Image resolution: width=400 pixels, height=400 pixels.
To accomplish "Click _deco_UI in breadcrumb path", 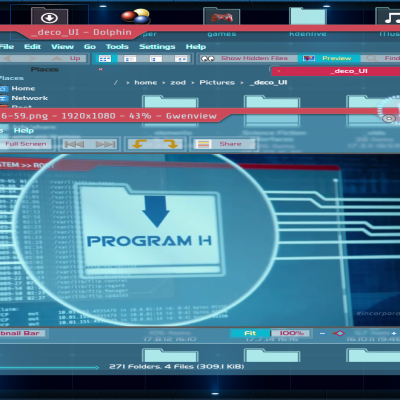I will tap(269, 82).
